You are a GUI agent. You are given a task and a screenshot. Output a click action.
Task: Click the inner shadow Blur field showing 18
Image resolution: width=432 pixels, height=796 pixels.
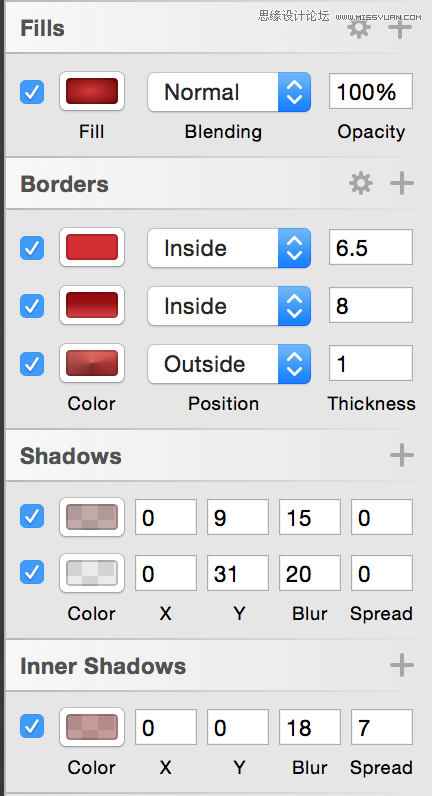pyautogui.click(x=310, y=727)
